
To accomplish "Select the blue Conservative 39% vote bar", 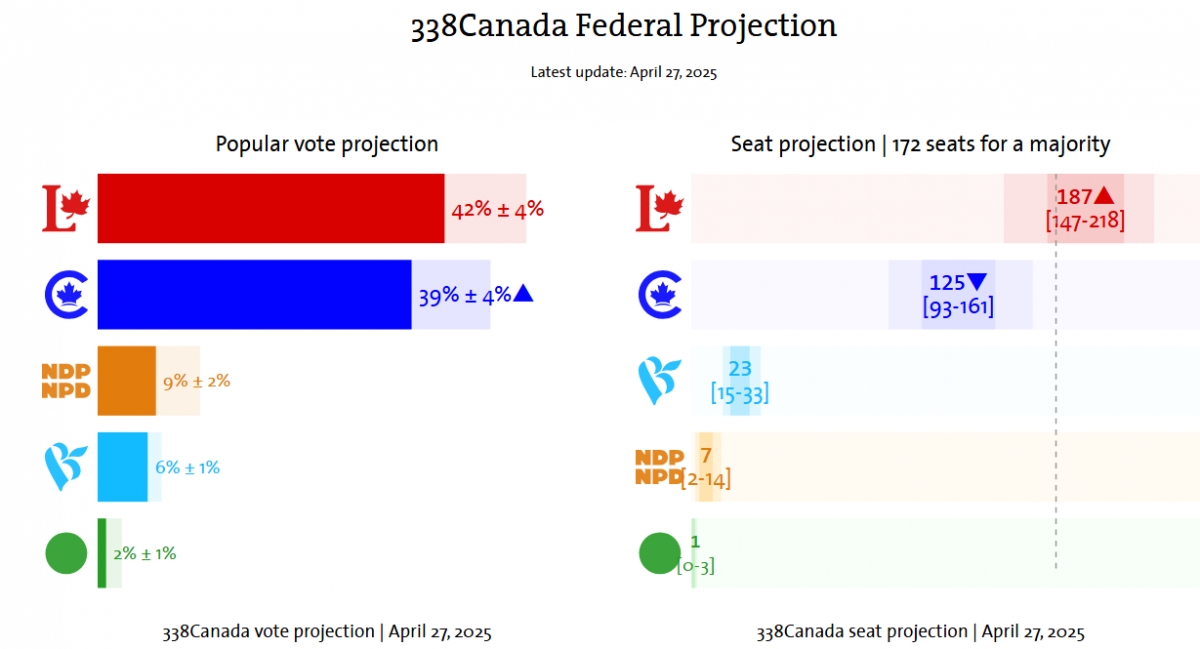I will pyautogui.click(x=254, y=294).
